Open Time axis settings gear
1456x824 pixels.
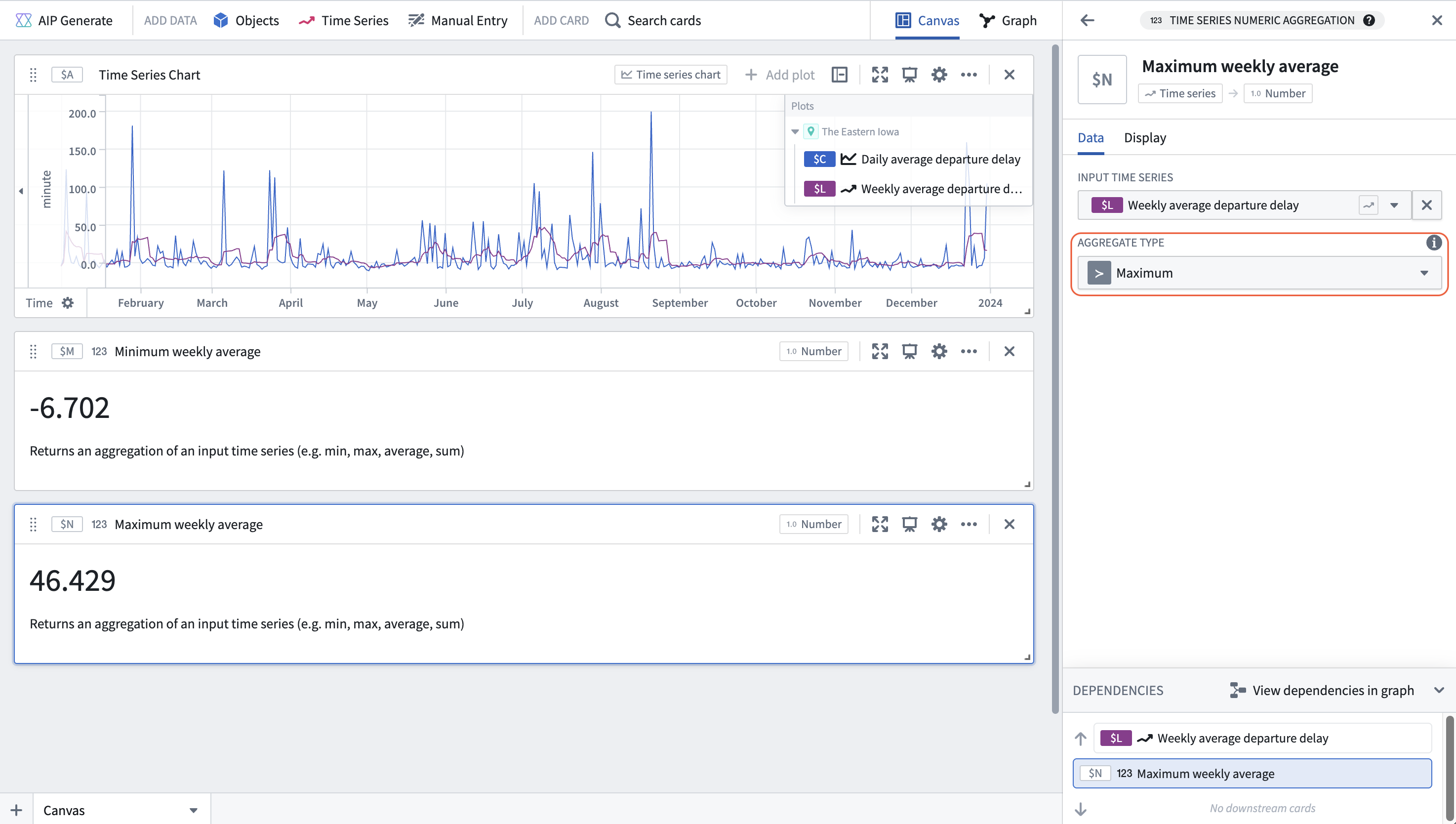coord(68,303)
